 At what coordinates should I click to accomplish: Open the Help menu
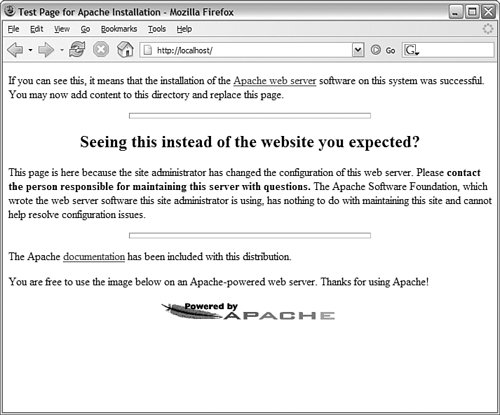(x=184, y=29)
